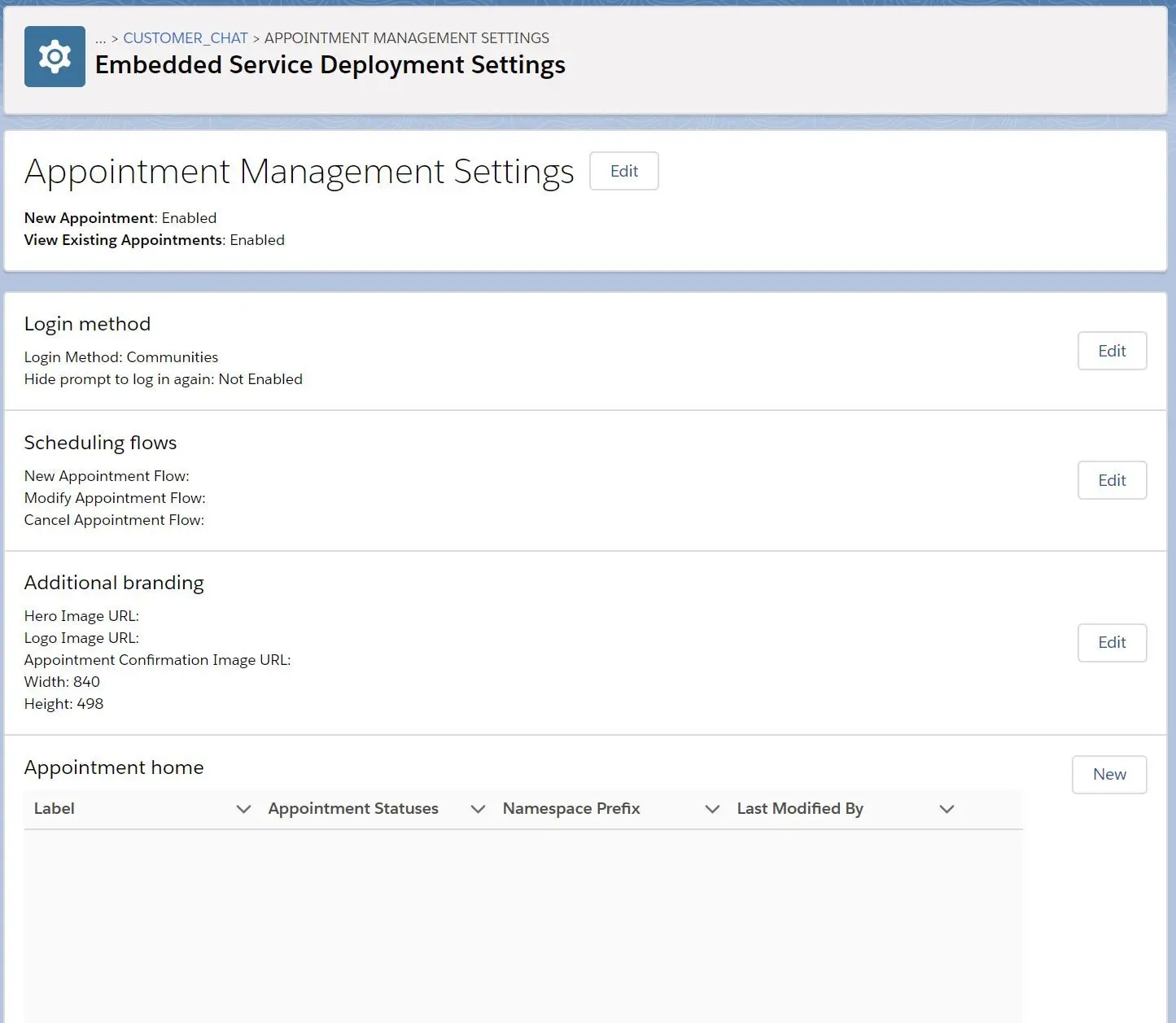Screen dimensions: 1176x1023
Task: Edit the Login method section
Action: tap(1112, 351)
